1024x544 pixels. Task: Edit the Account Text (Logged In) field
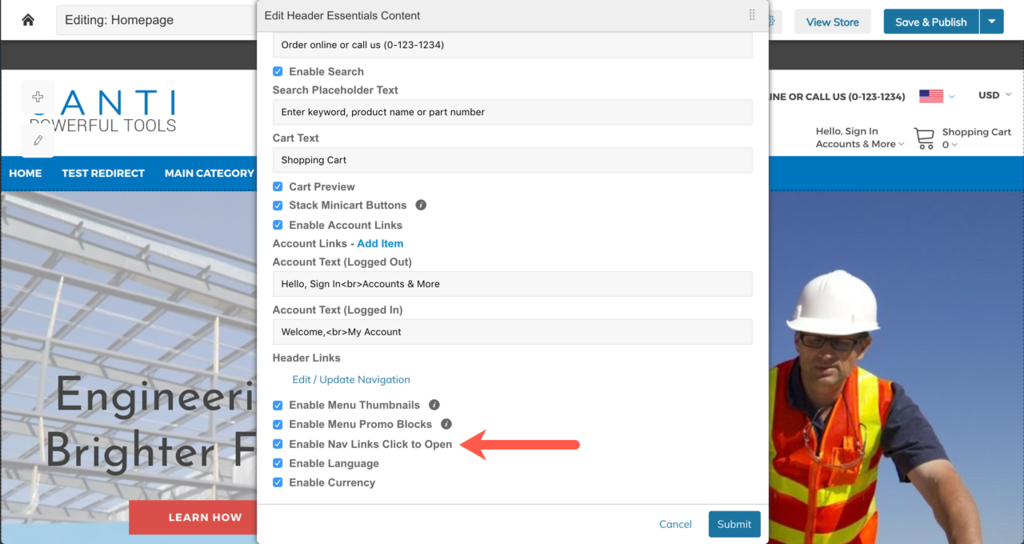coord(513,332)
